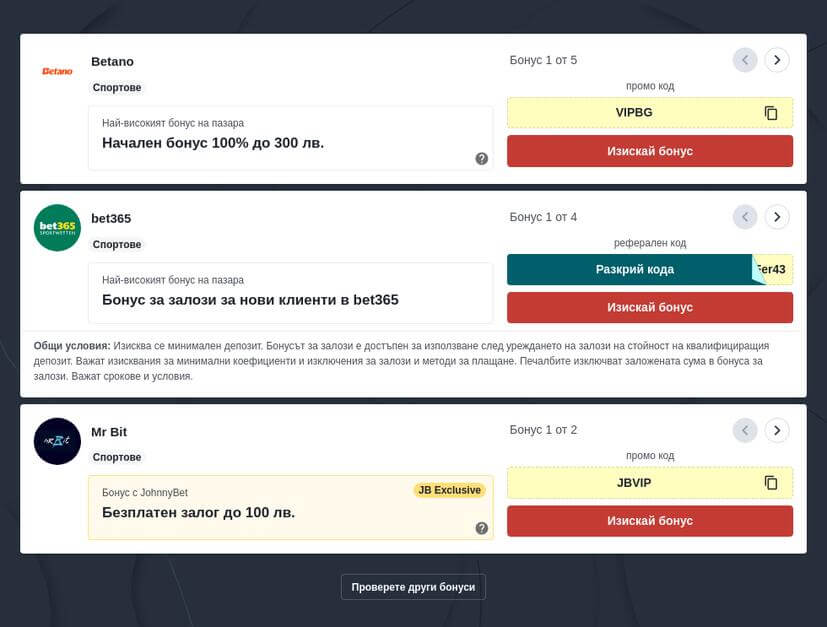
Task: Show next Betano bonus arrow
Action: (x=777, y=60)
